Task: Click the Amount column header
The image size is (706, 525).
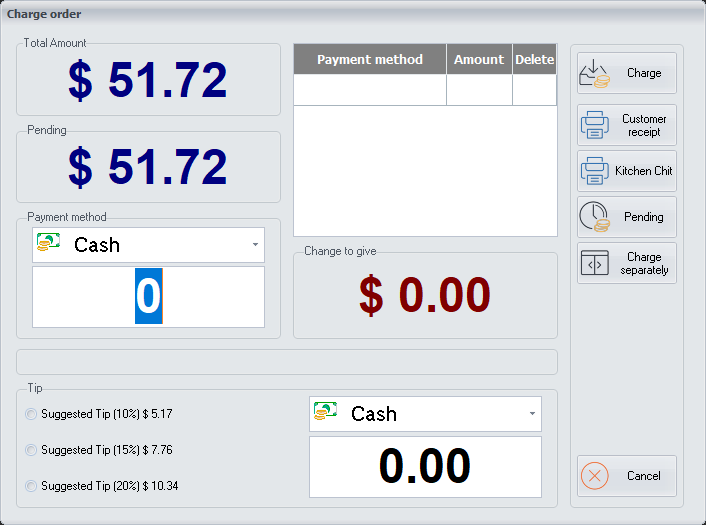Action: point(479,60)
